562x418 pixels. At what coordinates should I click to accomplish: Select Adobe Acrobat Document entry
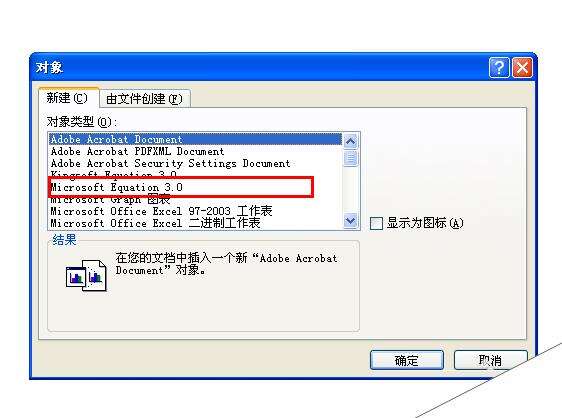coord(195,139)
